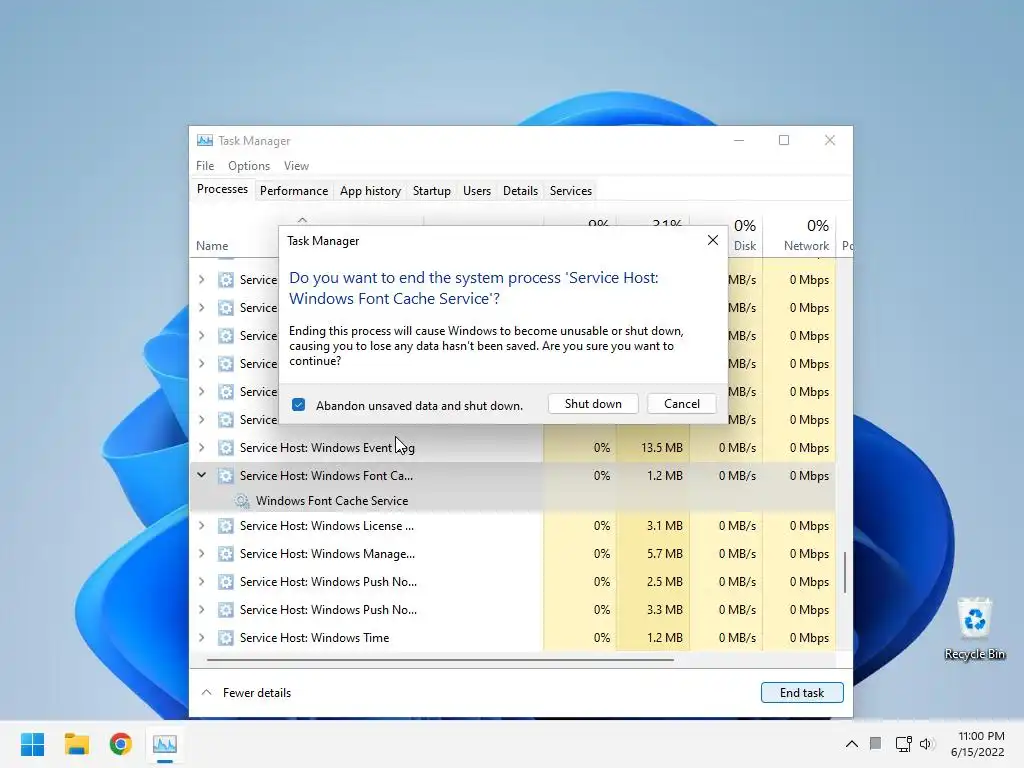Click gear icon of Windows Event Log service
1024x768 pixels.
click(226, 448)
